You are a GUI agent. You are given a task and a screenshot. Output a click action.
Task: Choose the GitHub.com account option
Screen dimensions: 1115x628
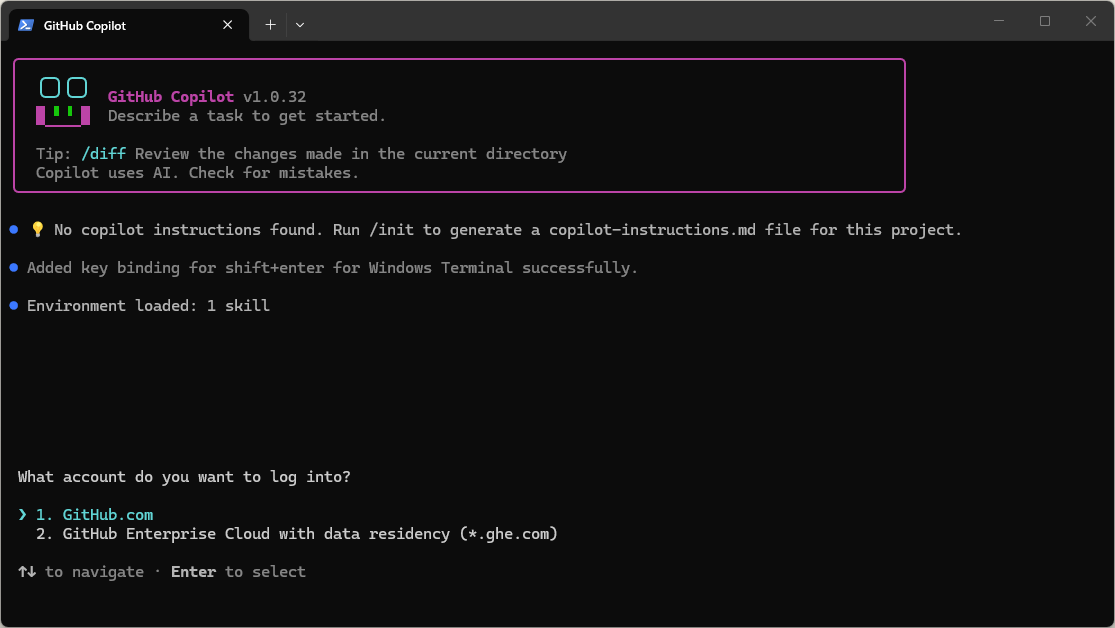click(107, 515)
